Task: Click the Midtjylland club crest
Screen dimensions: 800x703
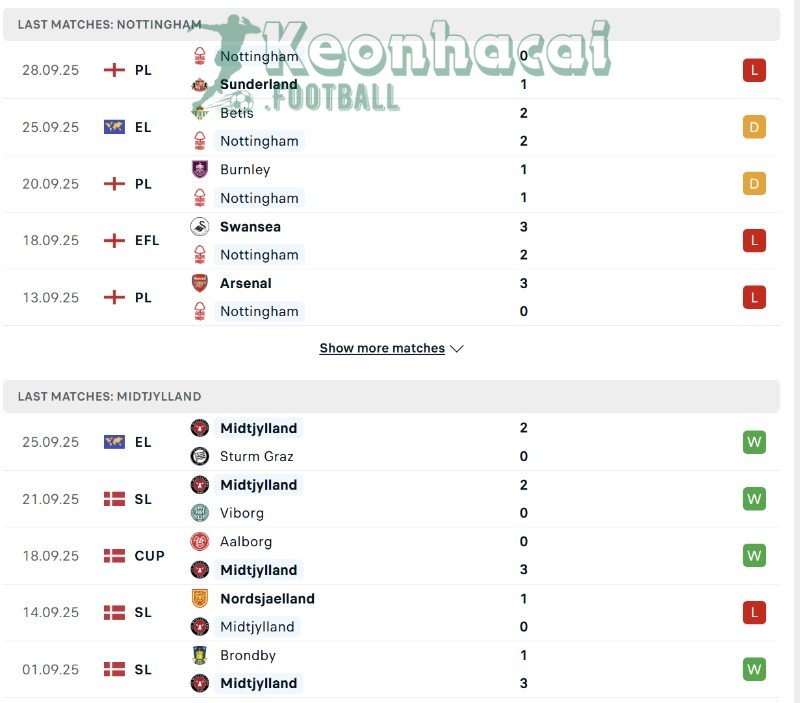Action: point(202,428)
